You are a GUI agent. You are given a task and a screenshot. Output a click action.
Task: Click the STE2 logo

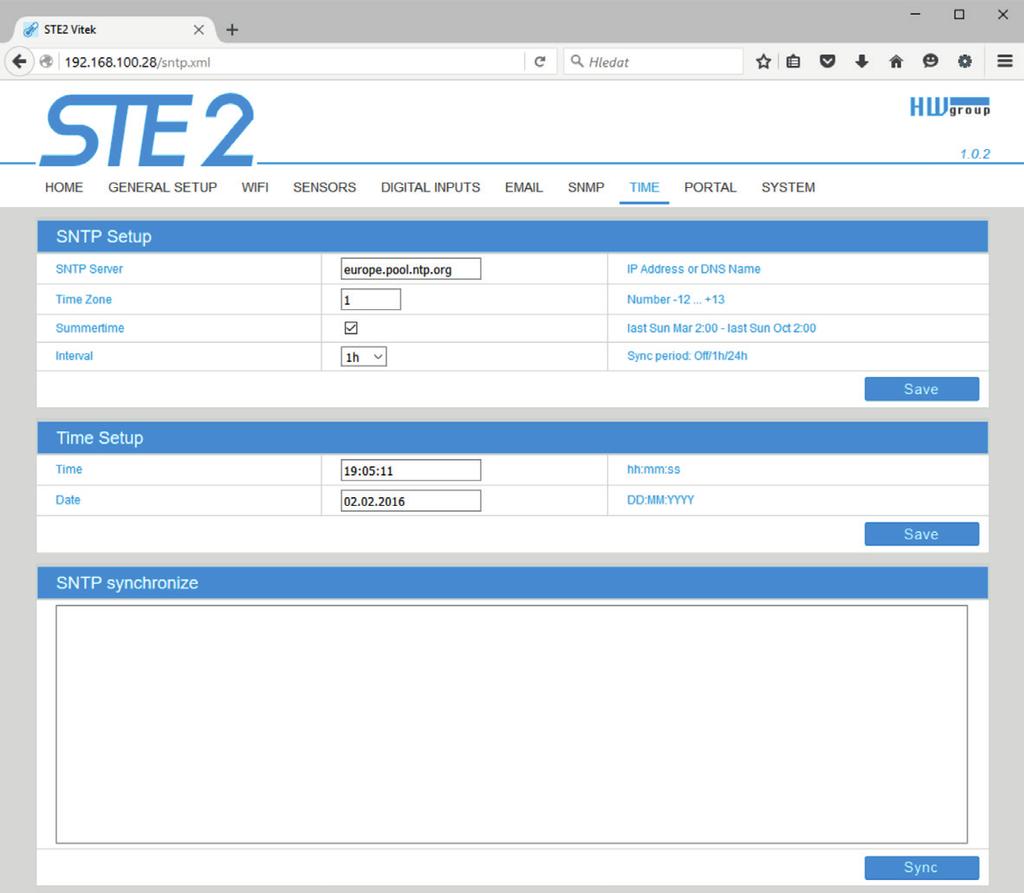[x=148, y=129]
